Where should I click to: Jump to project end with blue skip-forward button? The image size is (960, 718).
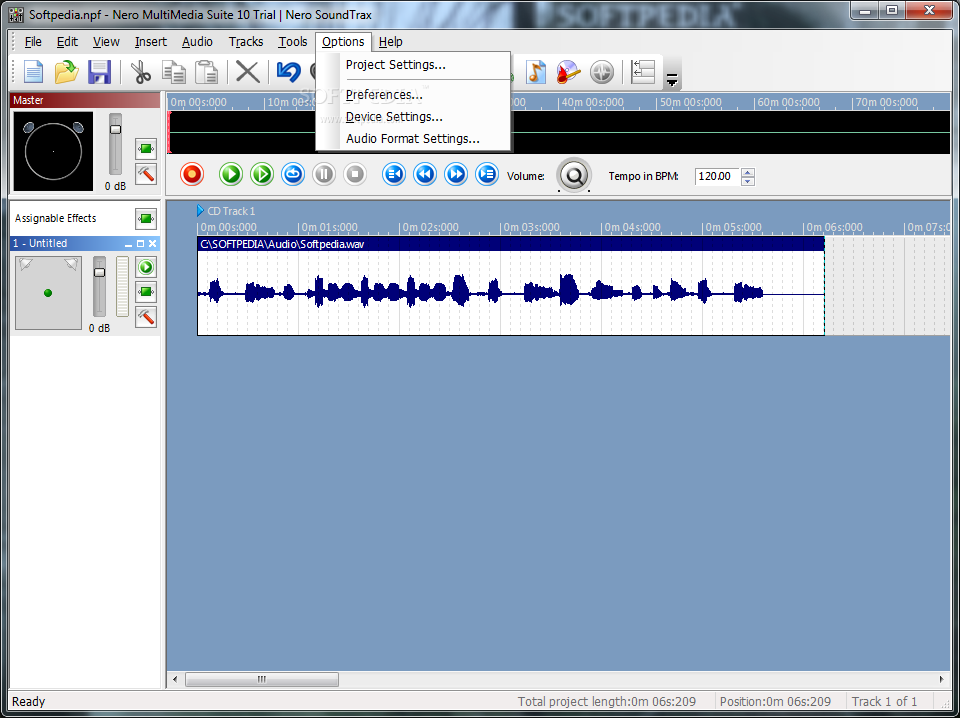487,174
